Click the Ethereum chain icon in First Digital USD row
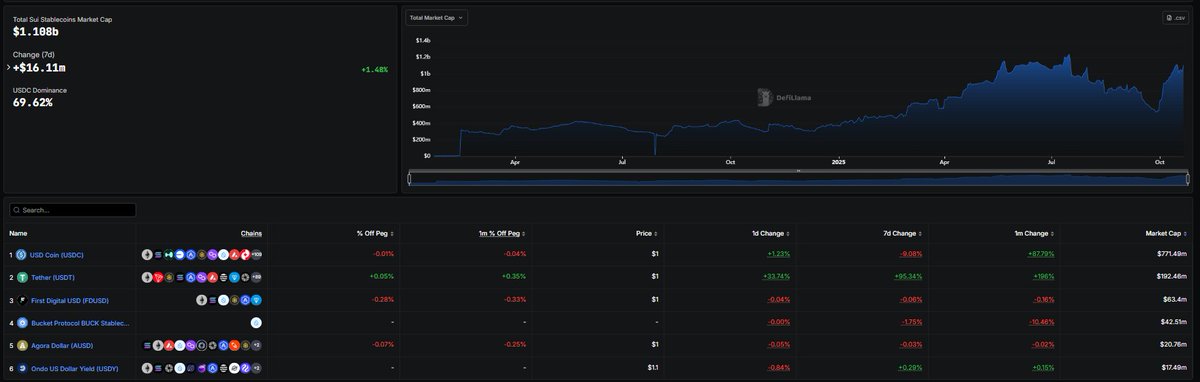 click(x=201, y=300)
